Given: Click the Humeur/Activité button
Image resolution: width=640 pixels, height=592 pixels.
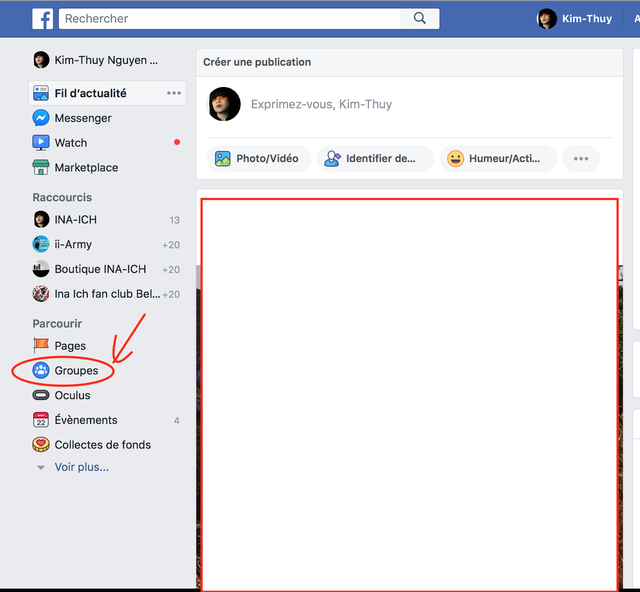Looking at the screenshot, I should point(497,158).
